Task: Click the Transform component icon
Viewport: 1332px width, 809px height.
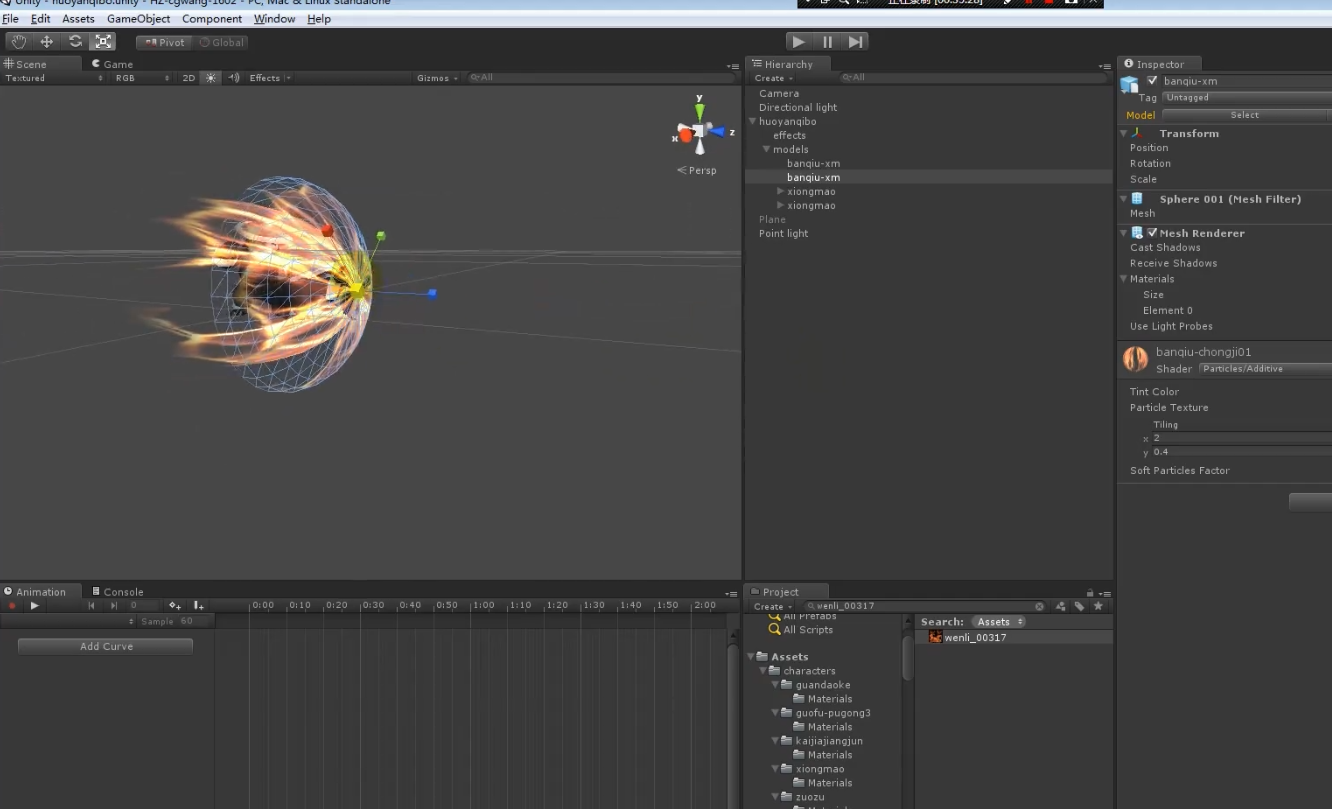Action: 1138,133
